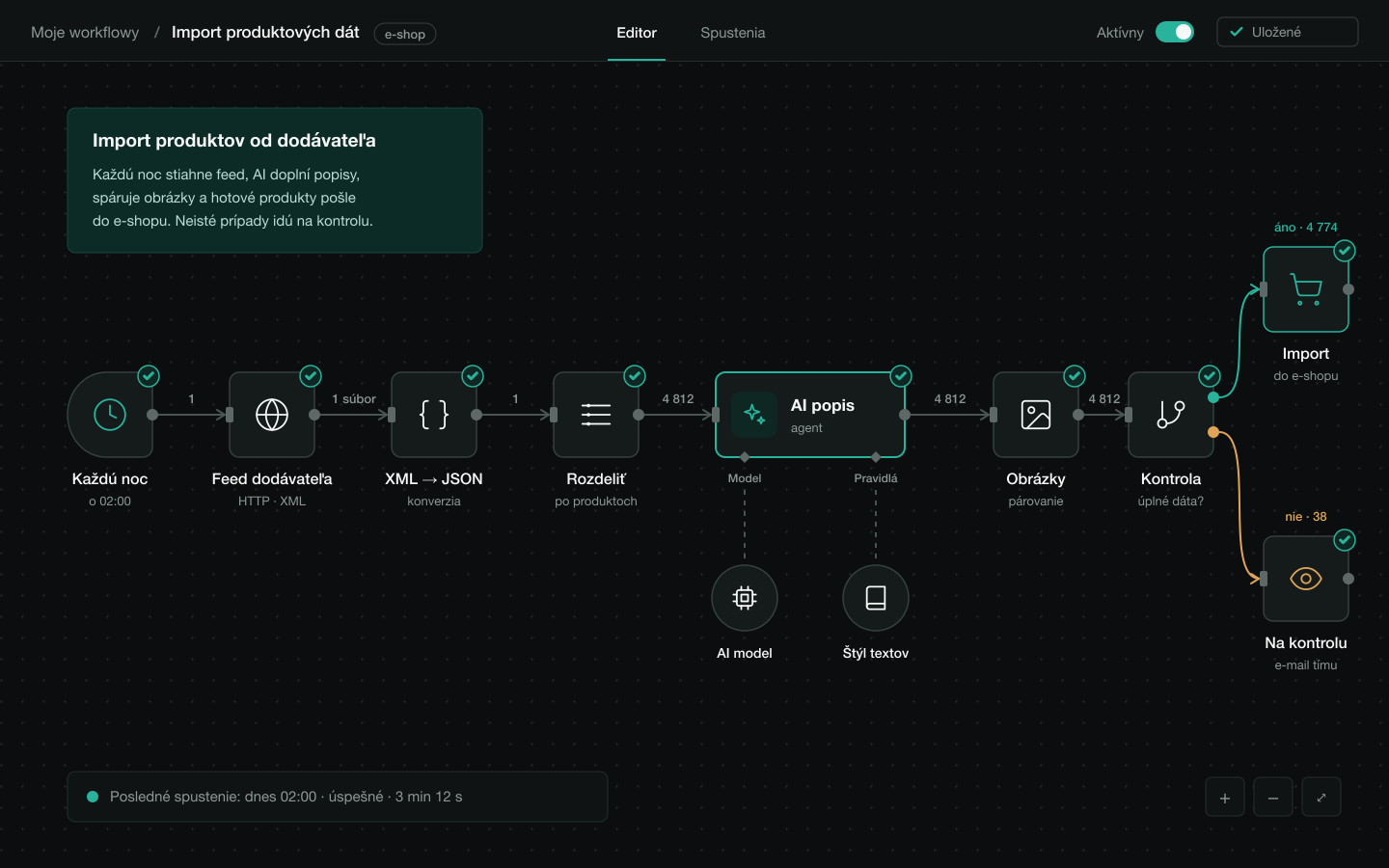
Task: Click the workflow title Import produktových dát
Action: (x=265, y=32)
